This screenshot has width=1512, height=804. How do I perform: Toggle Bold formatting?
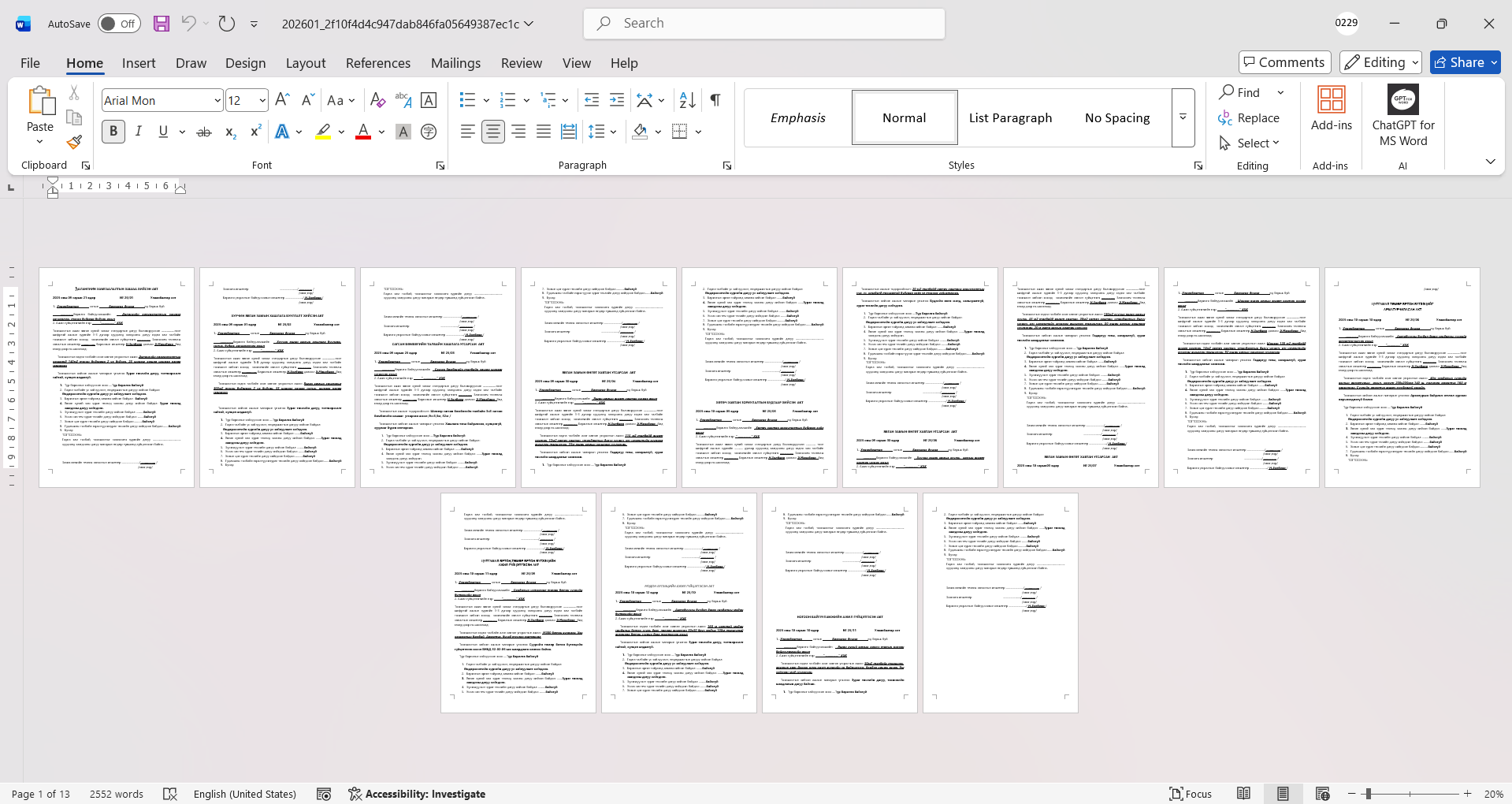coord(113,132)
